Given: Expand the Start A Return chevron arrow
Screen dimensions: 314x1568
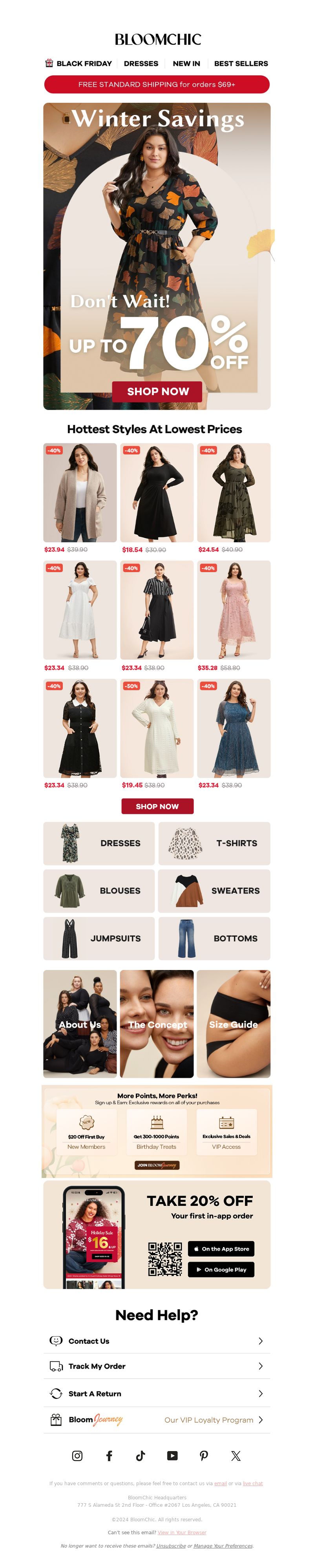Looking at the screenshot, I should click(x=261, y=1393).
